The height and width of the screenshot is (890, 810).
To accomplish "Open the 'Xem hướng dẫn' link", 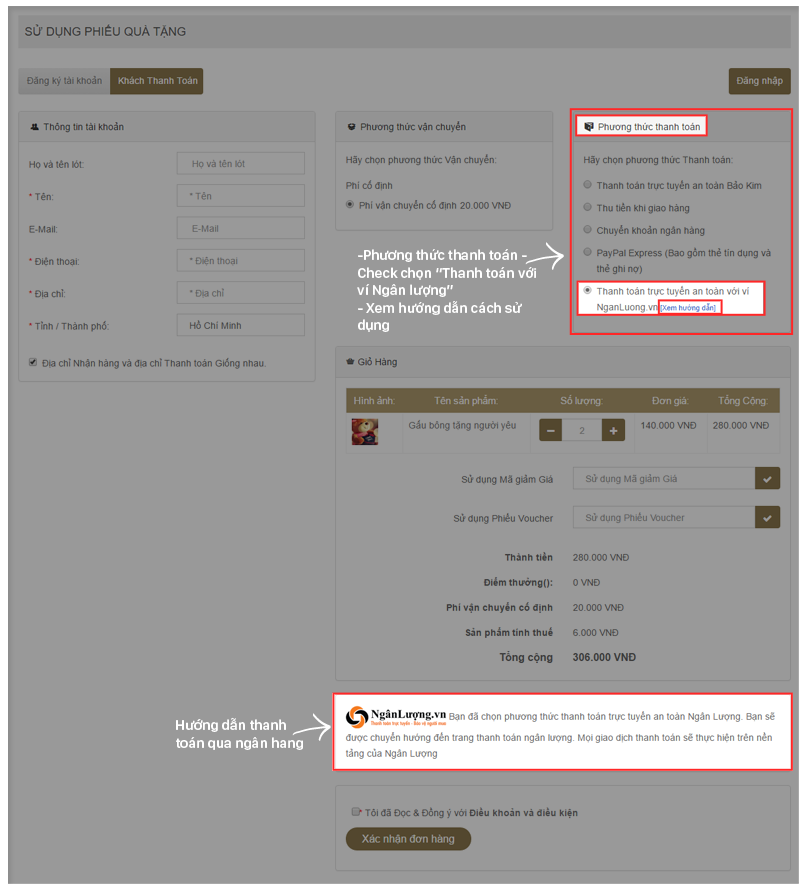I will click(x=689, y=308).
